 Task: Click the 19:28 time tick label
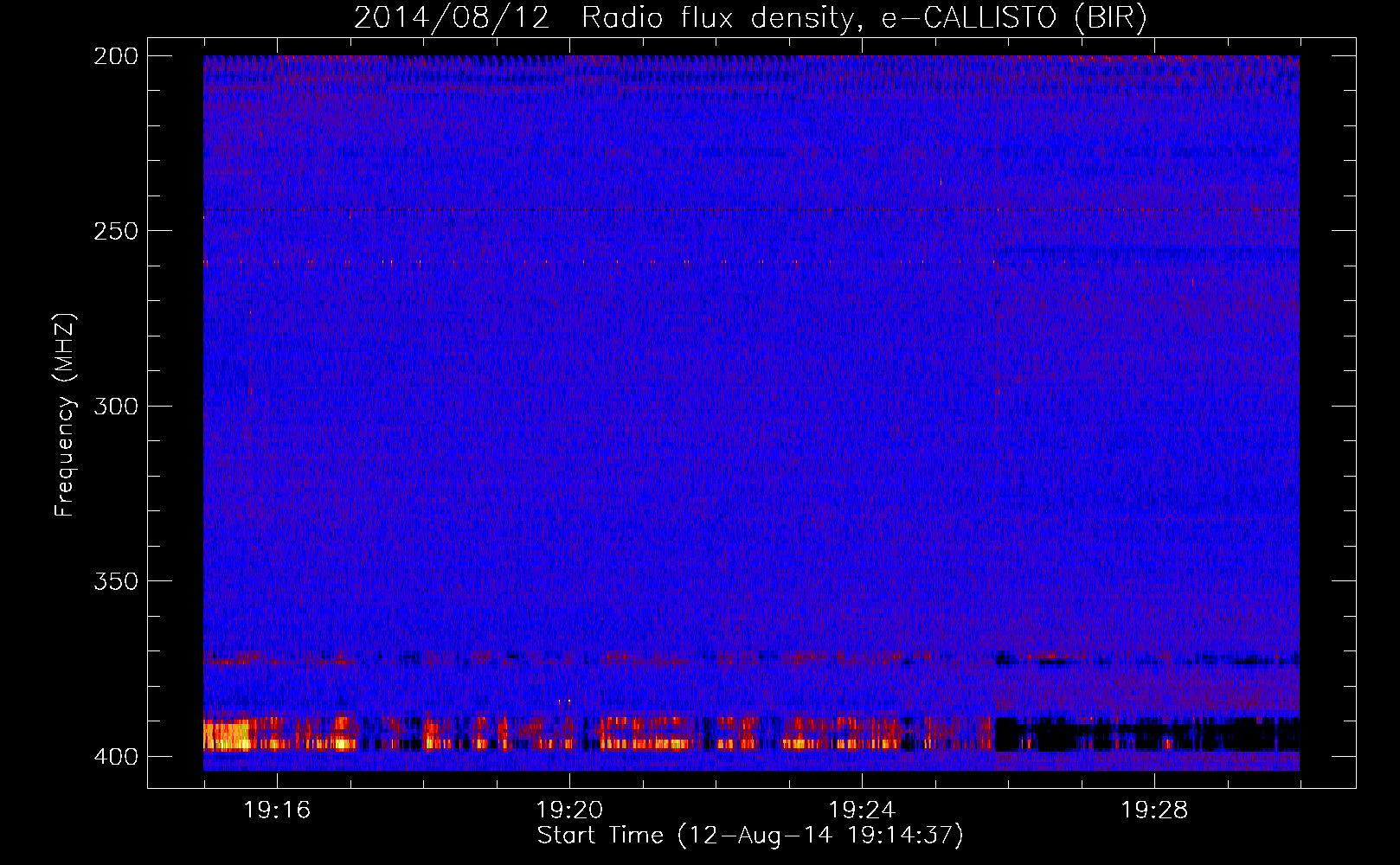coord(1154,811)
